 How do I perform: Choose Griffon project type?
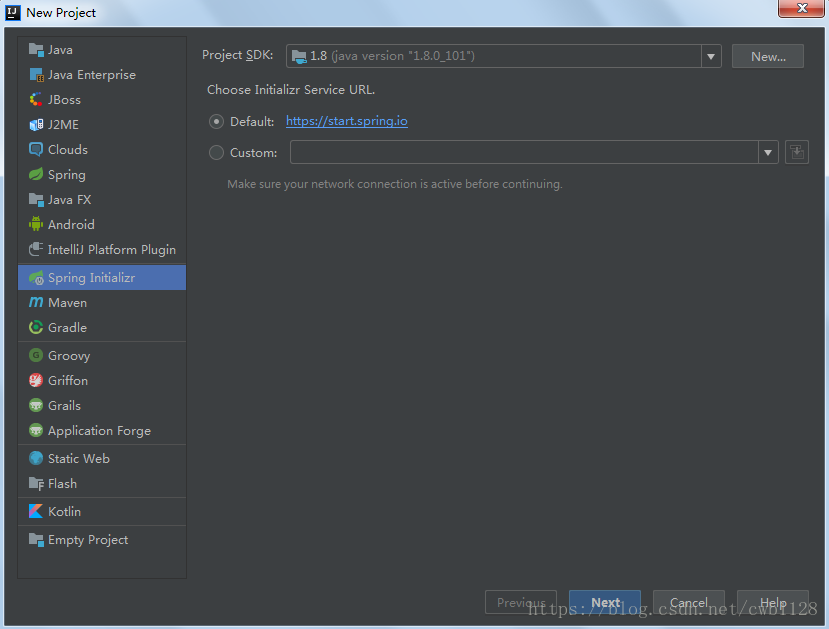click(x=102, y=380)
